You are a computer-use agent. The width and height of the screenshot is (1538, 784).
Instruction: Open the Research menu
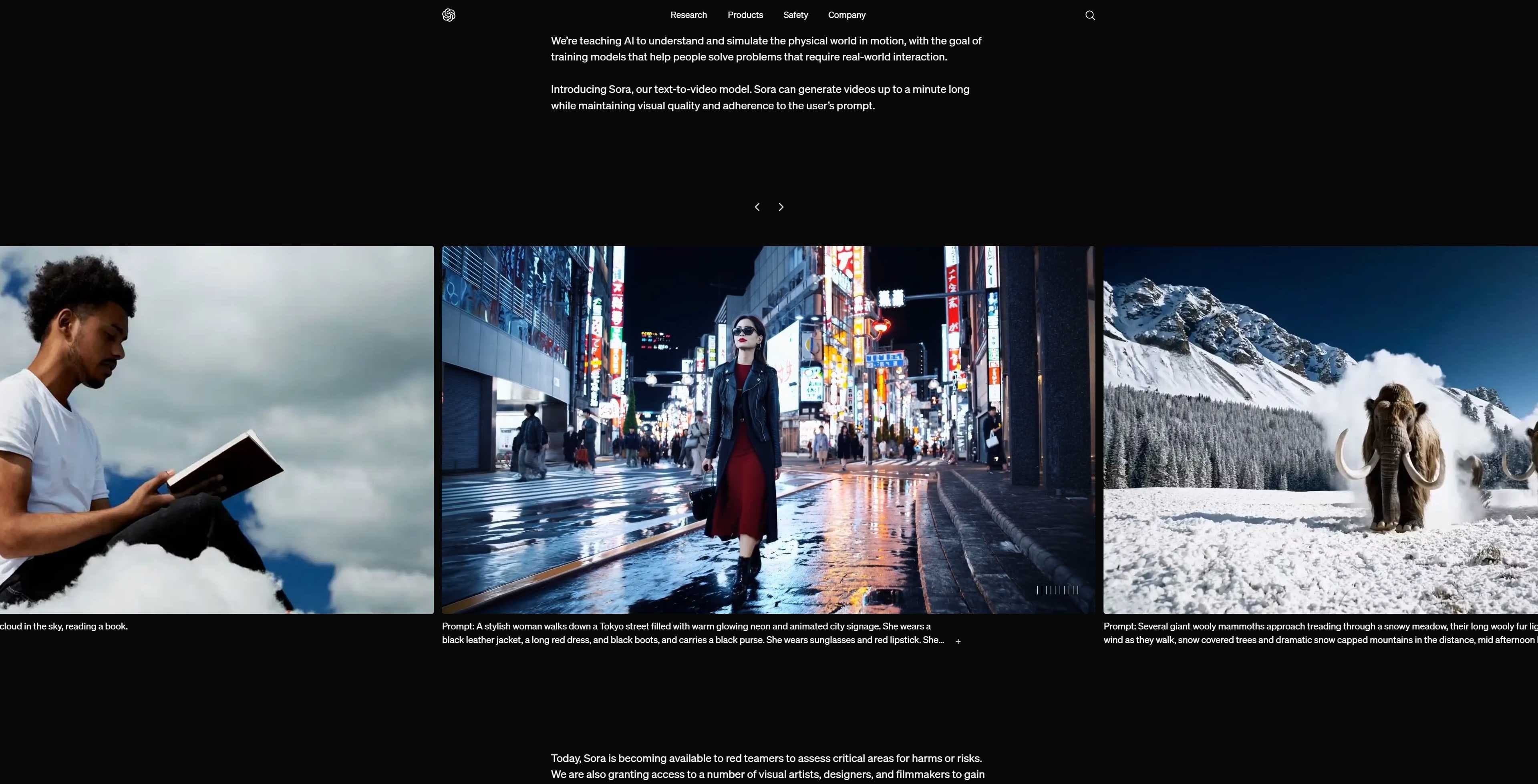click(x=688, y=15)
